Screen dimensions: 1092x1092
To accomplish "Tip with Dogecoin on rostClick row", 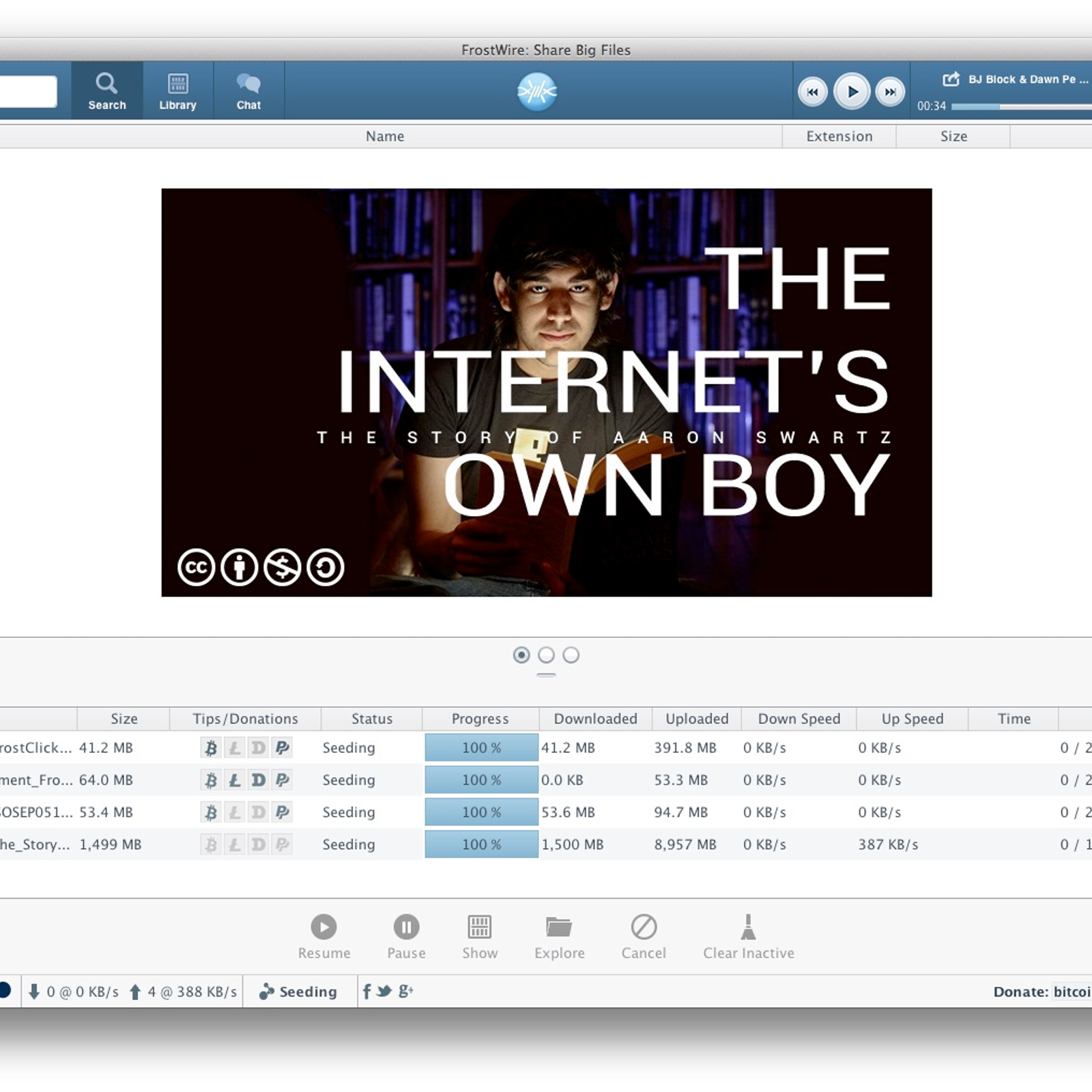I will [x=258, y=748].
